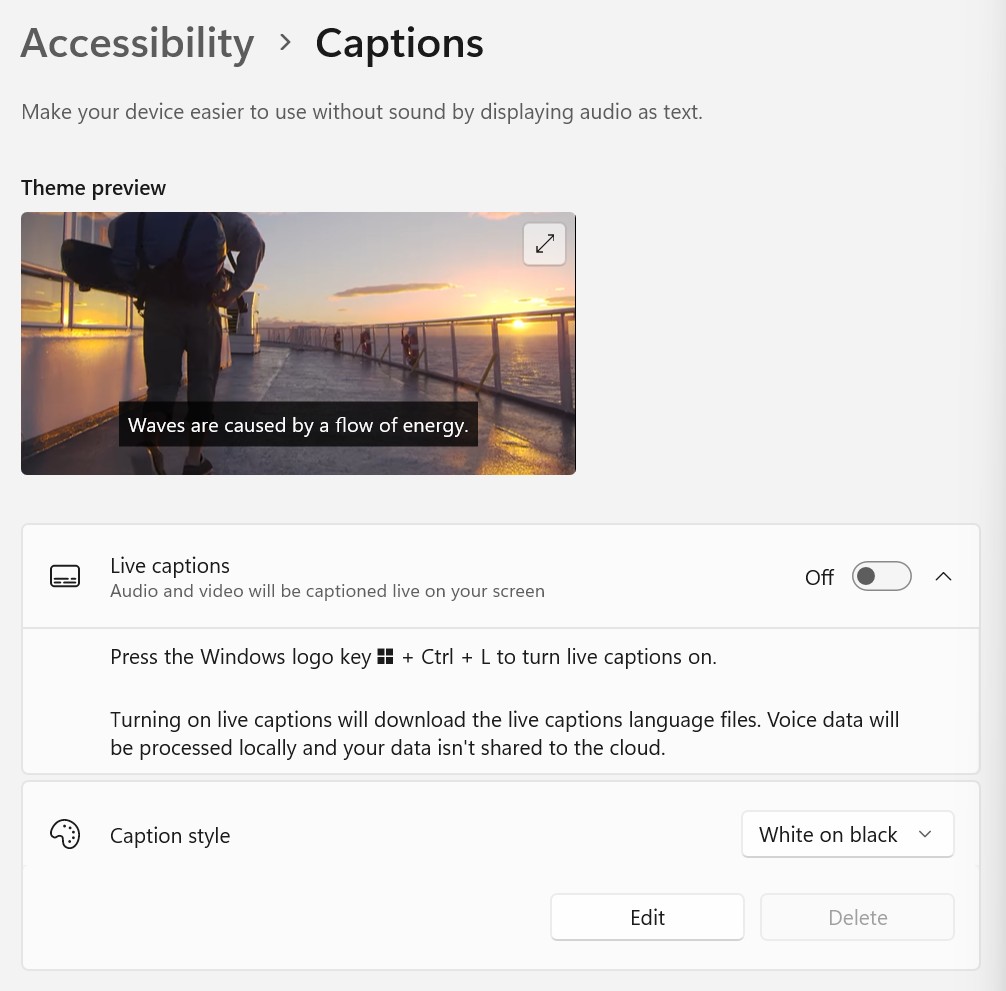Viewport: 1006px width, 991px height.
Task: Click the Theme preview heading
Action: 94,188
